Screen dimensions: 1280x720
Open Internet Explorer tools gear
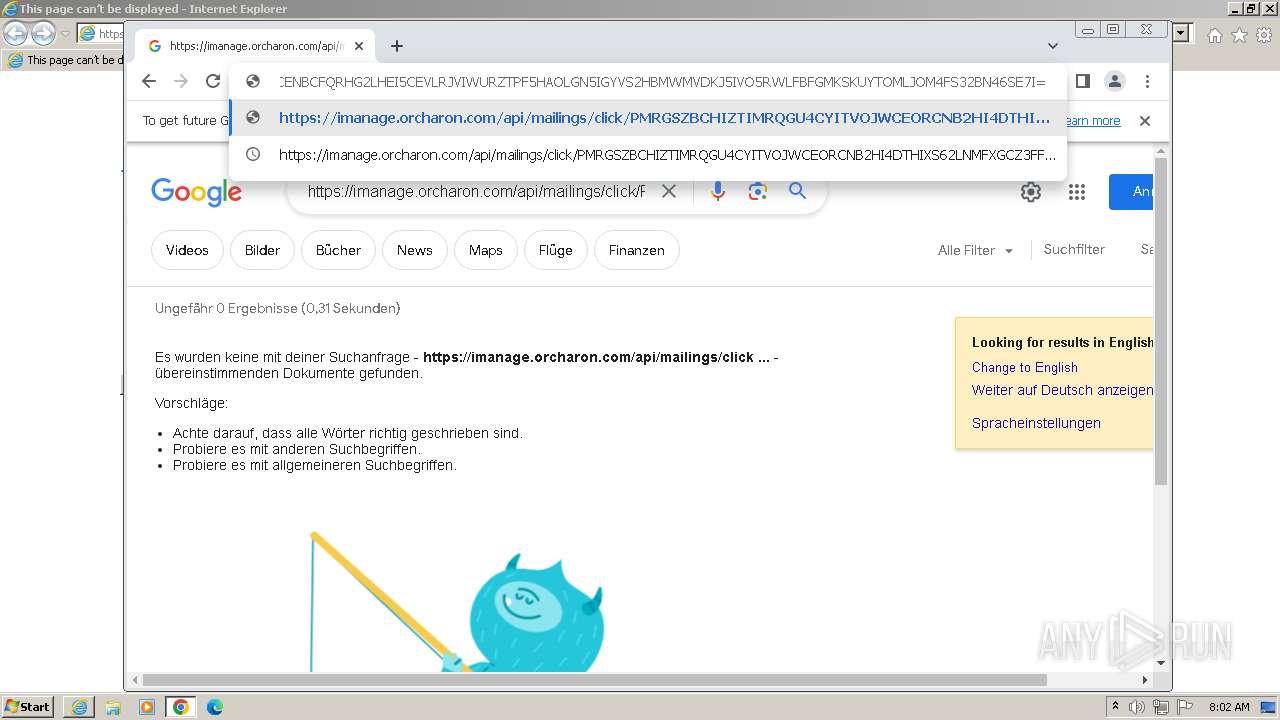click(x=1264, y=35)
